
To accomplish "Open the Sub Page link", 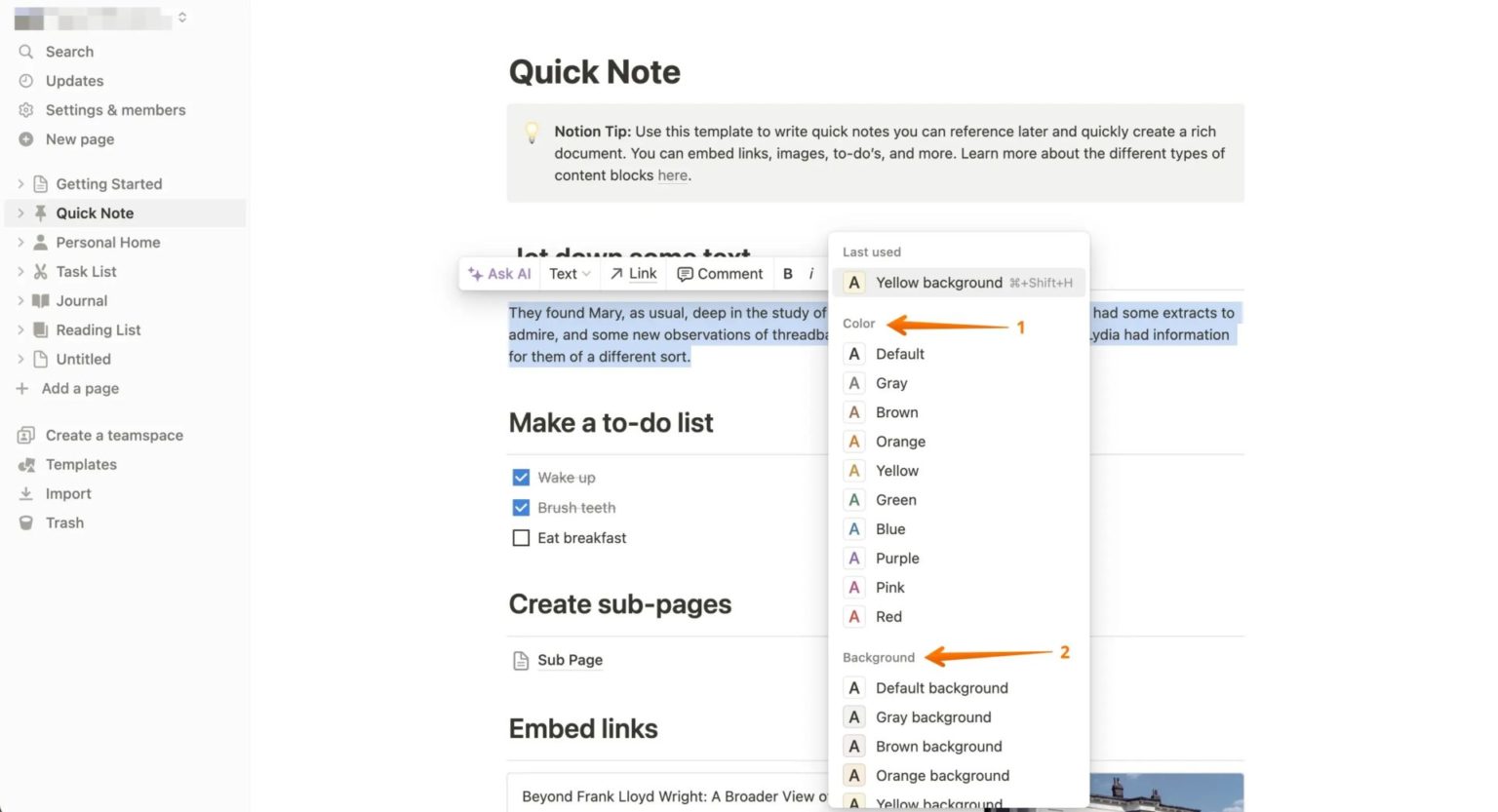I will [570, 660].
